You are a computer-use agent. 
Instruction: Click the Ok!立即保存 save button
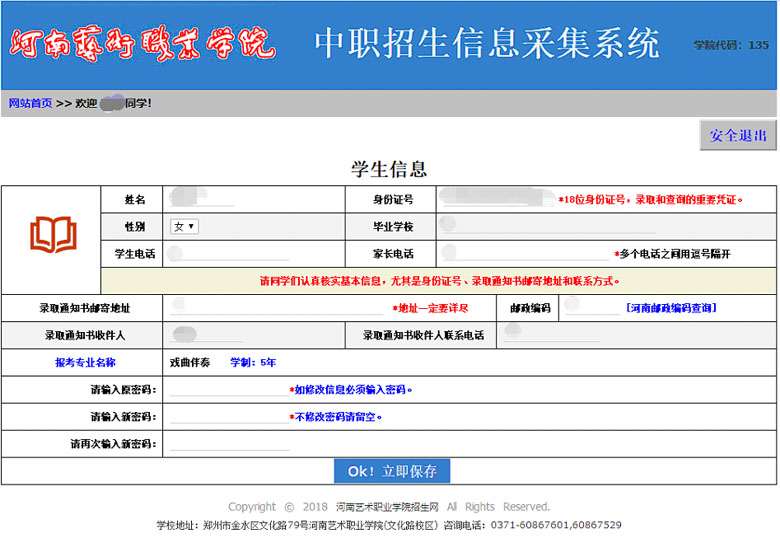[x=392, y=471]
